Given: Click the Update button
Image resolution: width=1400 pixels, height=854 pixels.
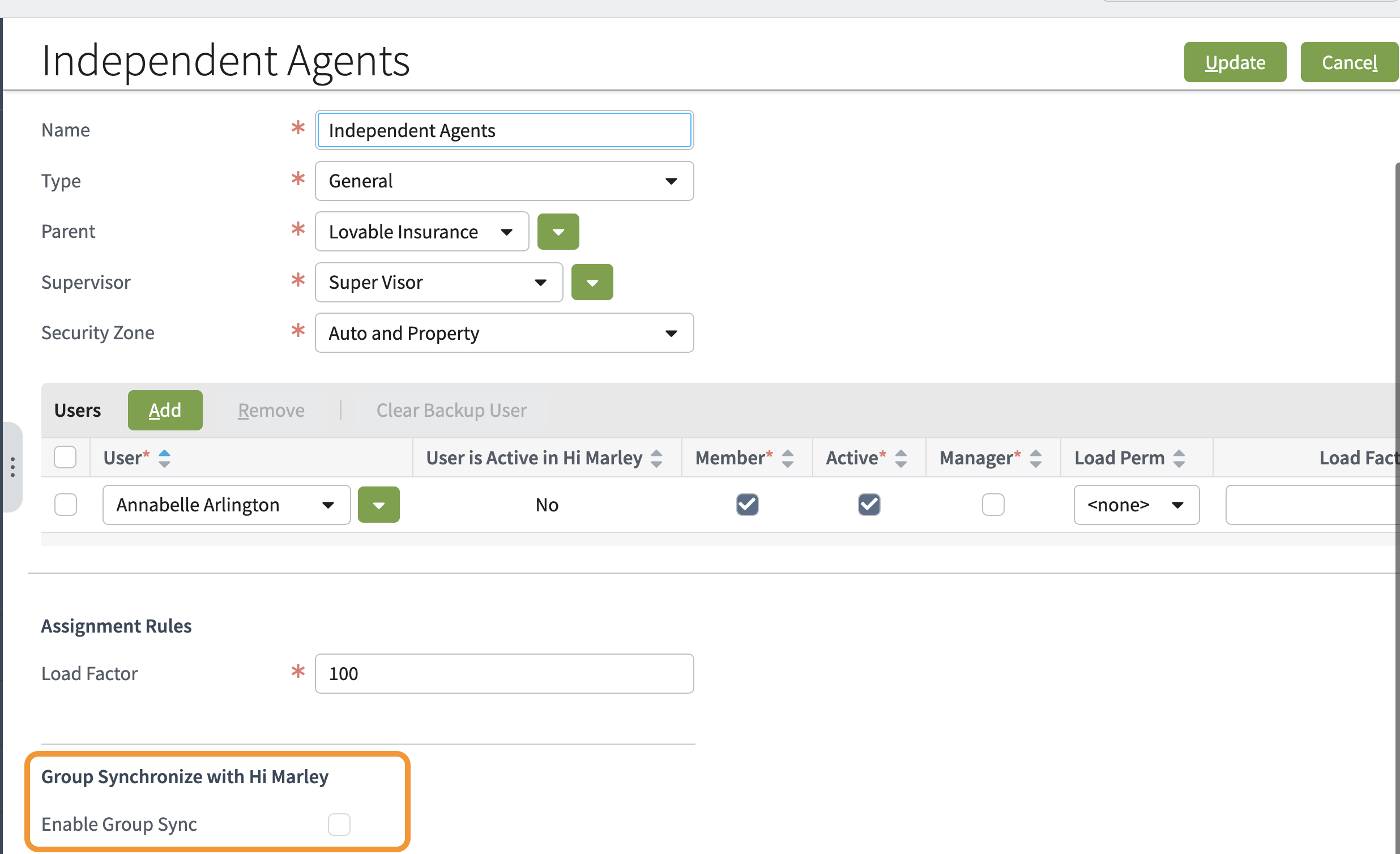Looking at the screenshot, I should tap(1235, 62).
